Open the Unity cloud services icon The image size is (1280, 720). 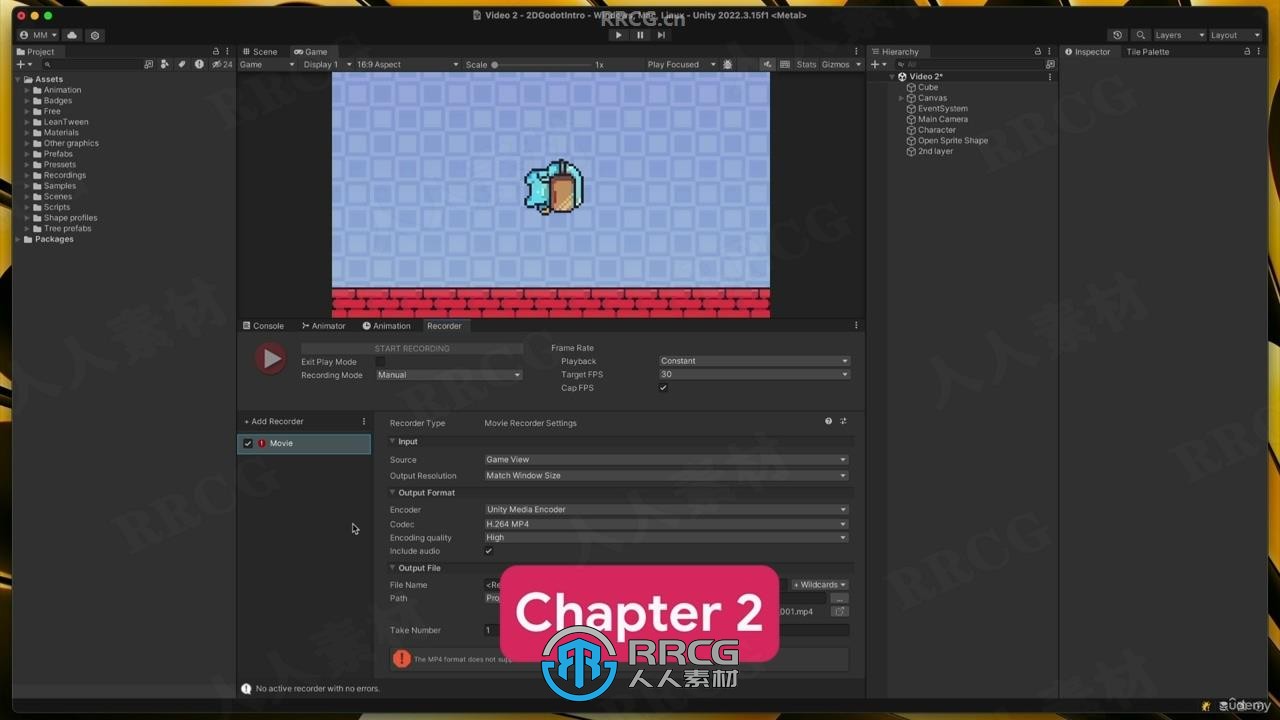click(x=72, y=35)
